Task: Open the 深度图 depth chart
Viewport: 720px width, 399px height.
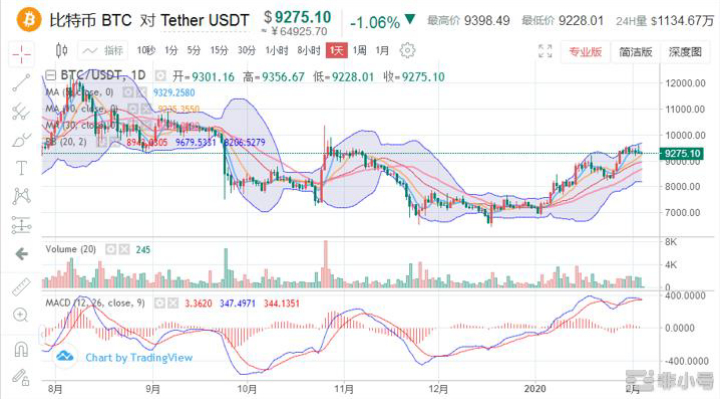Action: tap(685, 52)
